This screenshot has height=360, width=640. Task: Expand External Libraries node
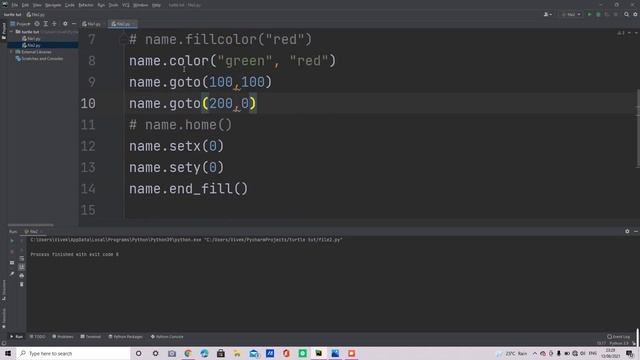coord(12,52)
